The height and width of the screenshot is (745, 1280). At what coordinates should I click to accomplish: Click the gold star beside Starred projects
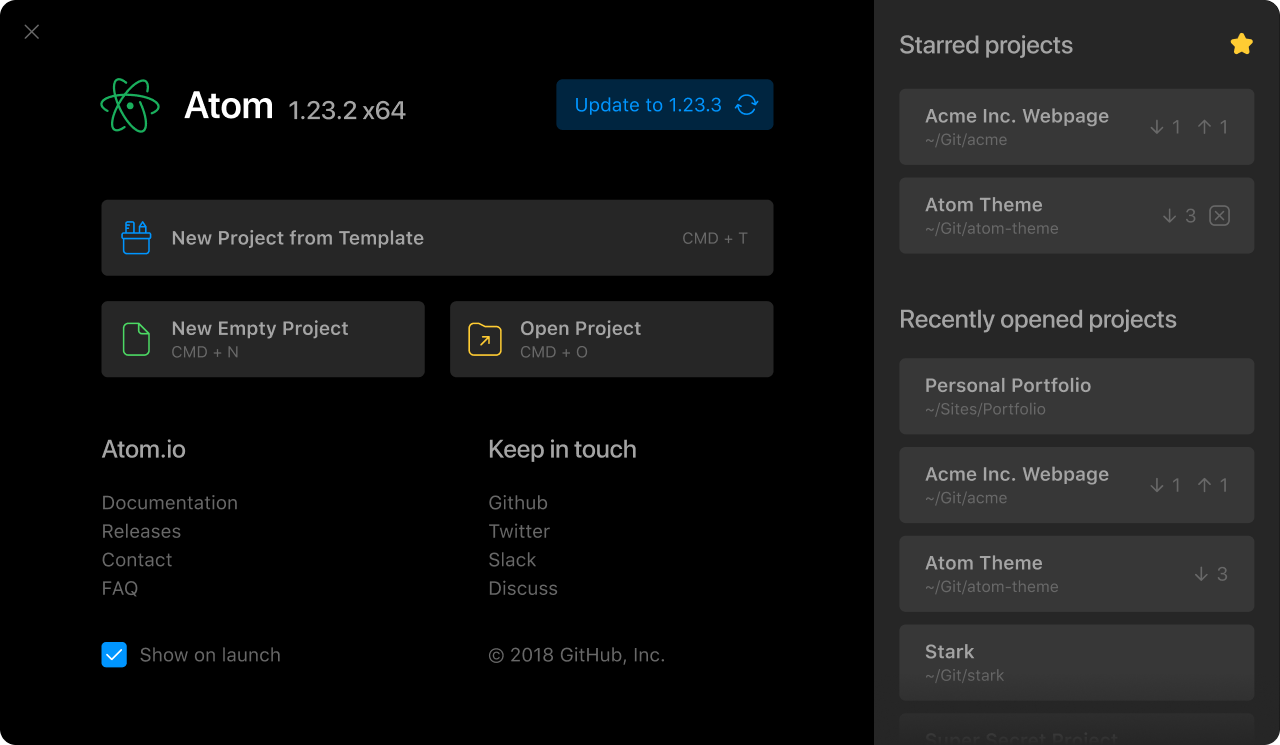1241,44
